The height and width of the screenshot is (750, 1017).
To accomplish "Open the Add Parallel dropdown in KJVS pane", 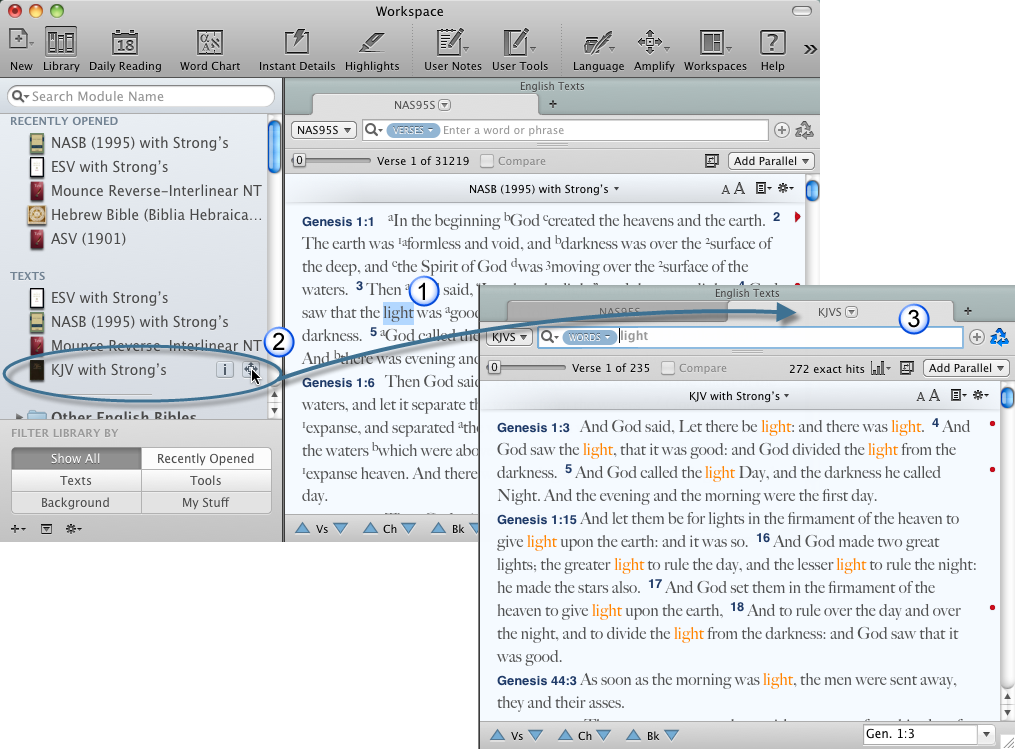I will (x=967, y=368).
